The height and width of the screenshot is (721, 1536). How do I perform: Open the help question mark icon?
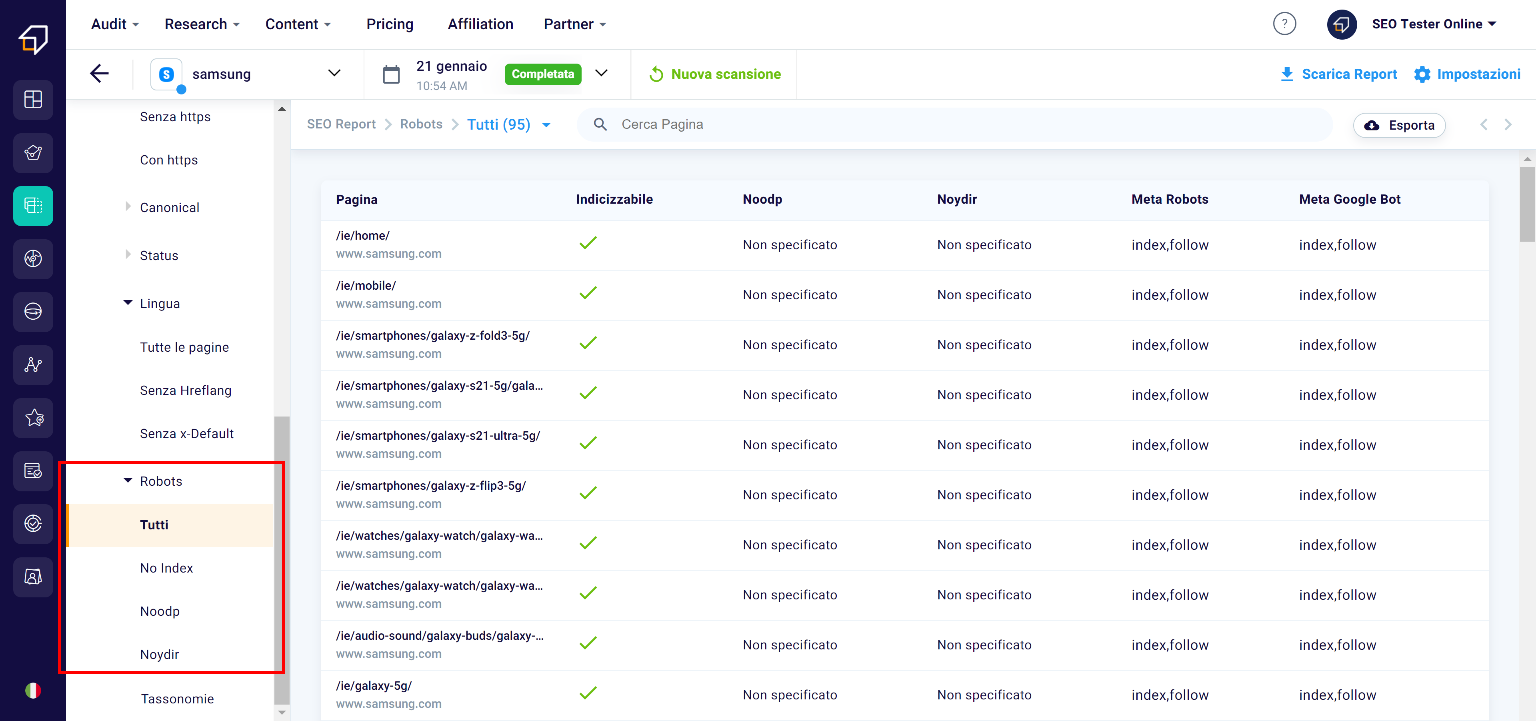(x=1284, y=24)
